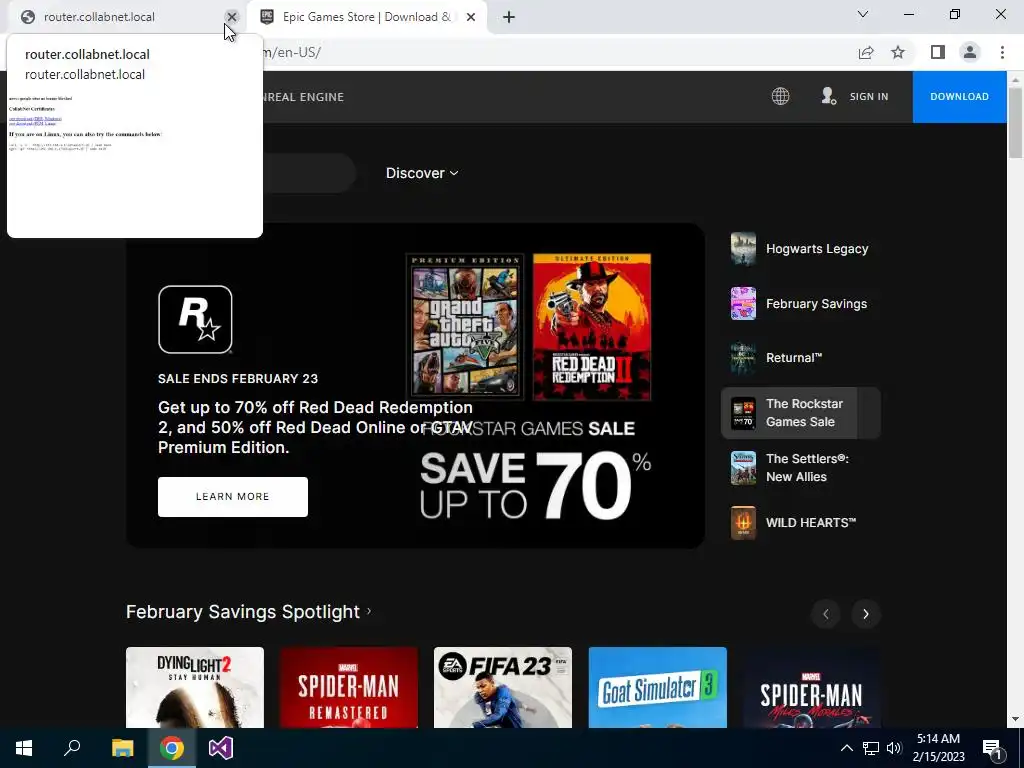Select February Savings in carousel list
The height and width of the screenshot is (768, 1024).
click(801, 304)
